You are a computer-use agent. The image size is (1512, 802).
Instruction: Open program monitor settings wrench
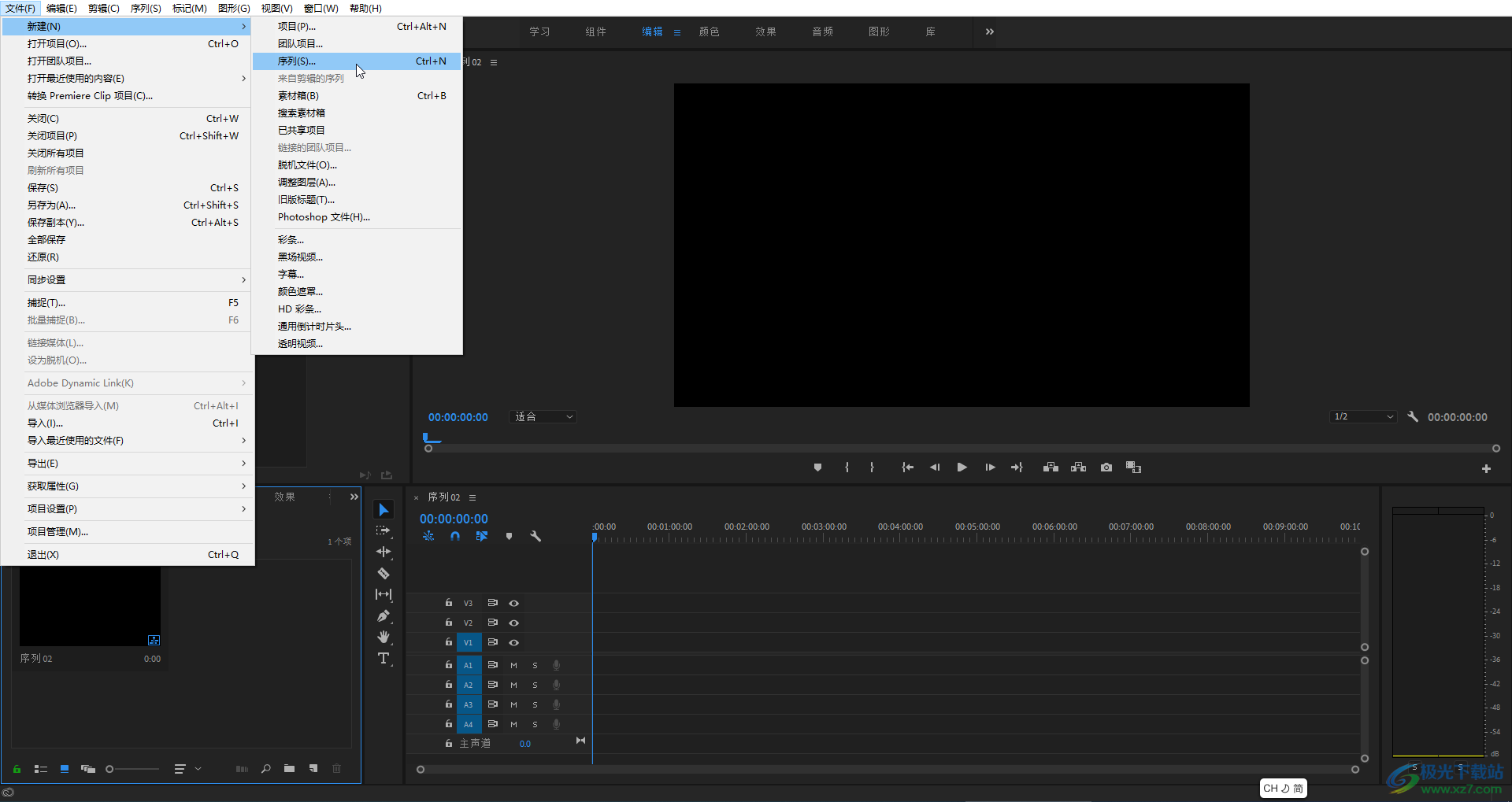pyautogui.click(x=1413, y=416)
